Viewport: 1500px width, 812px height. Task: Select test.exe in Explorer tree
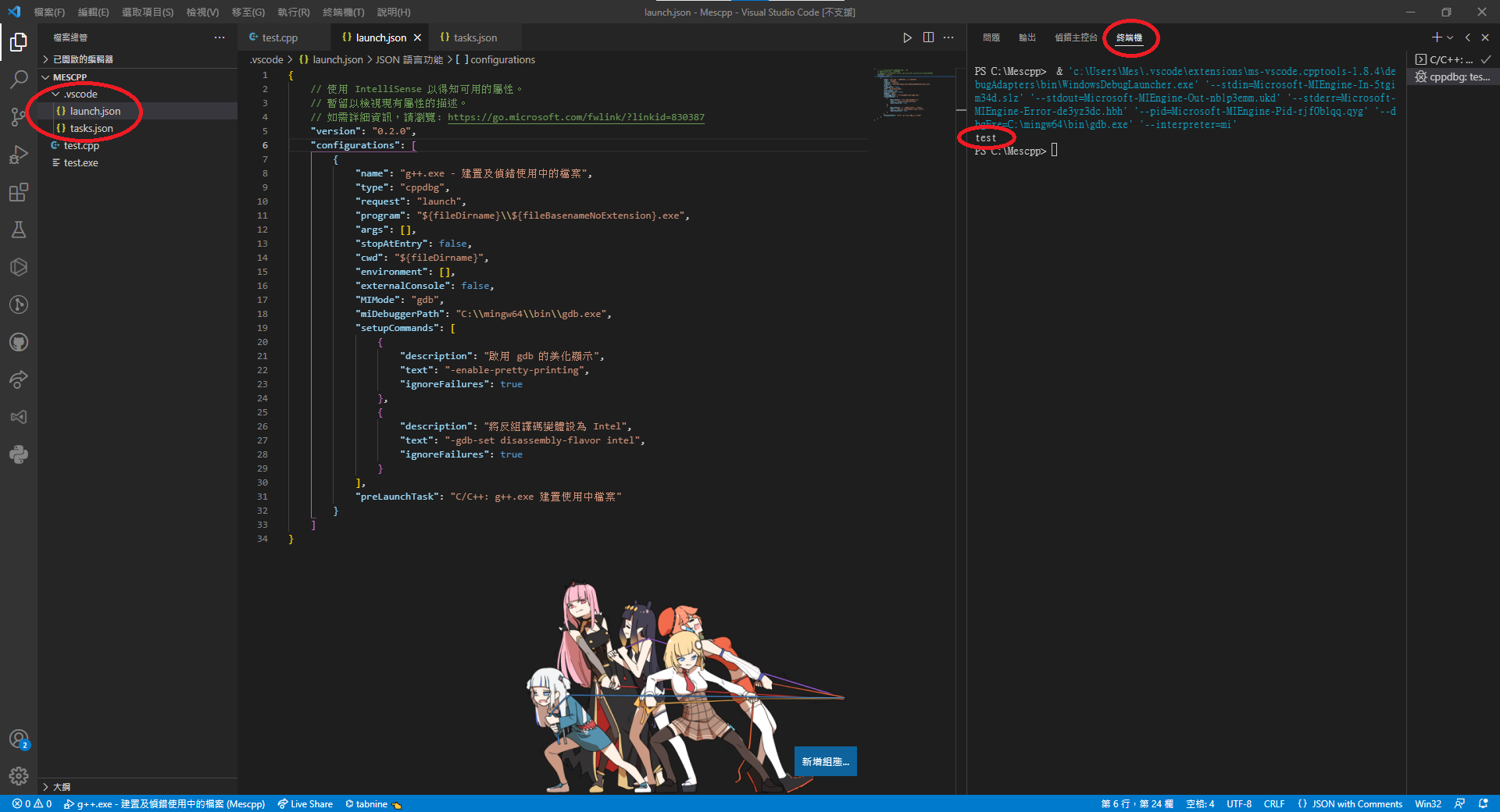click(137, 162)
